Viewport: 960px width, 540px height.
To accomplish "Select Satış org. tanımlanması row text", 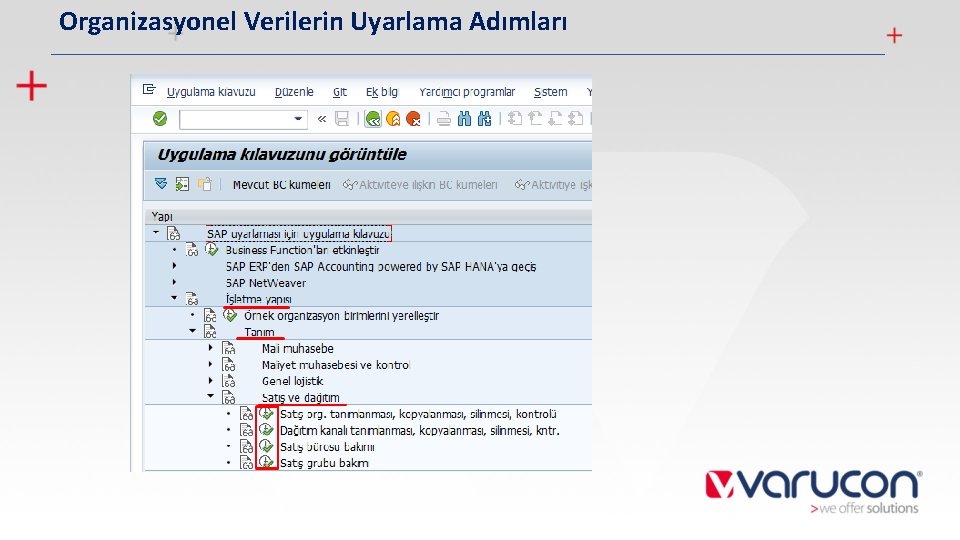I will tap(419, 414).
